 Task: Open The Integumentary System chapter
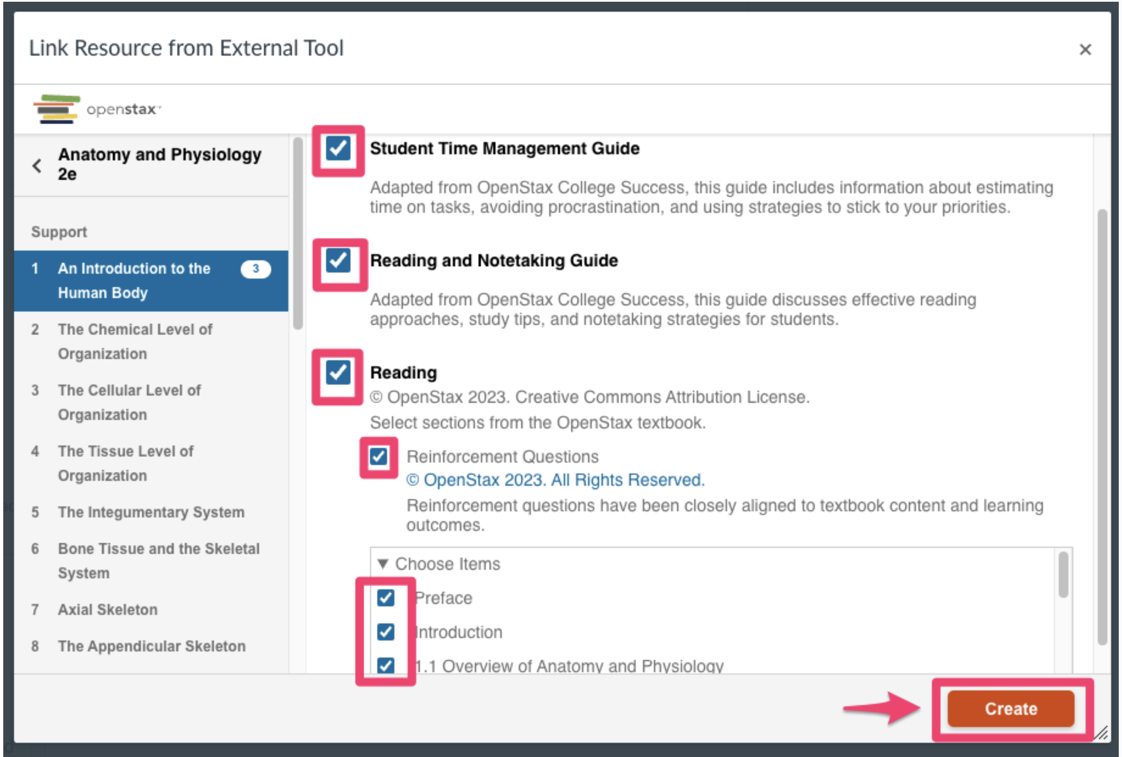pos(151,512)
